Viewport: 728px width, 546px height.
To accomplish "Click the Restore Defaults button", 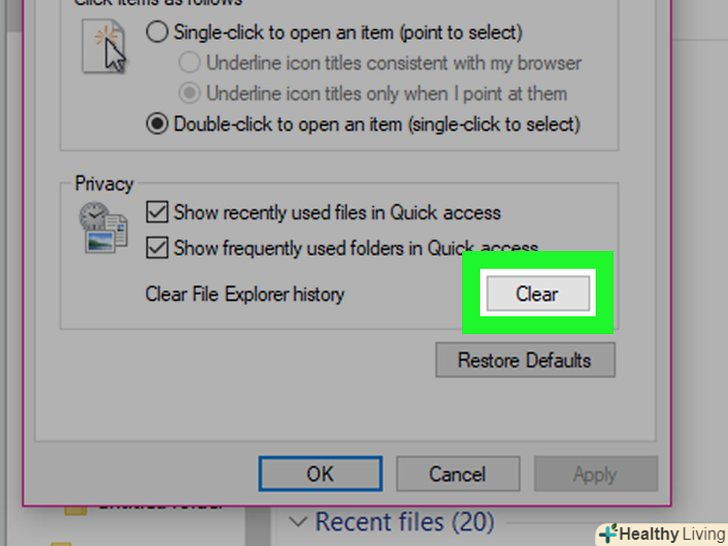I will click(525, 360).
